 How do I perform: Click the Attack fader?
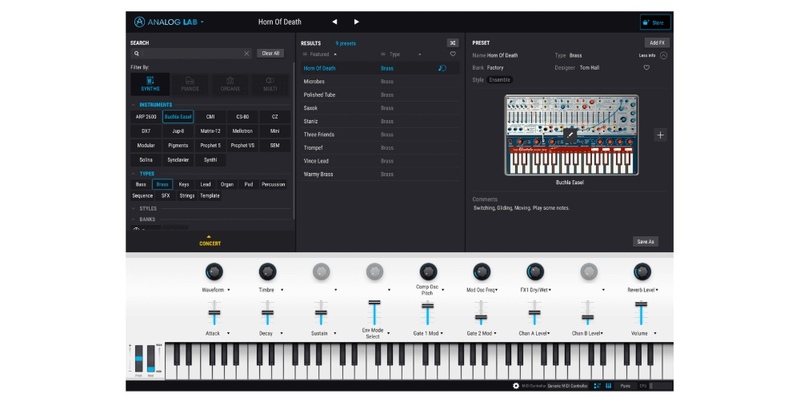point(214,313)
